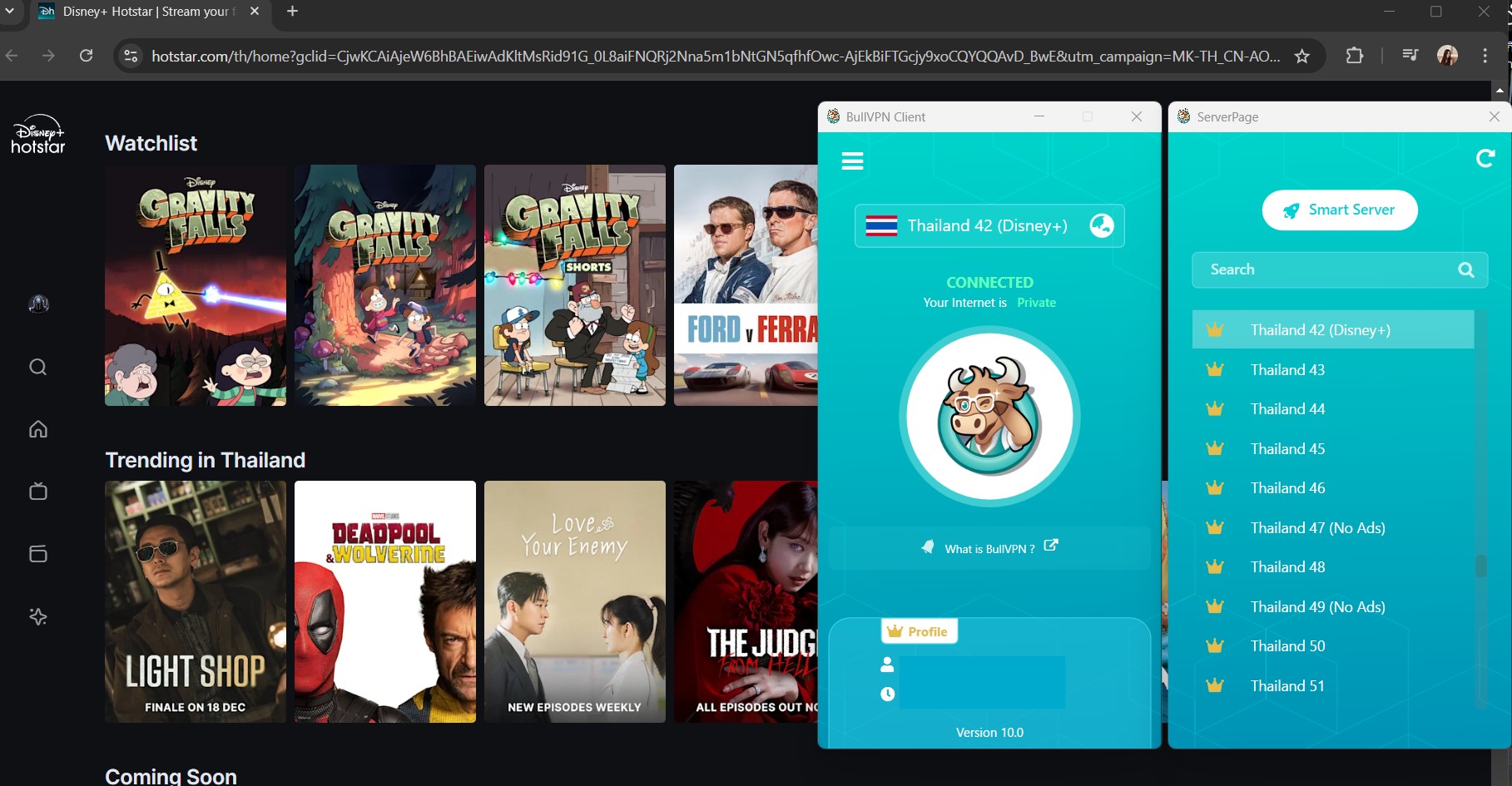Select Thailand 42 (Disney+) in server list

(1332, 329)
